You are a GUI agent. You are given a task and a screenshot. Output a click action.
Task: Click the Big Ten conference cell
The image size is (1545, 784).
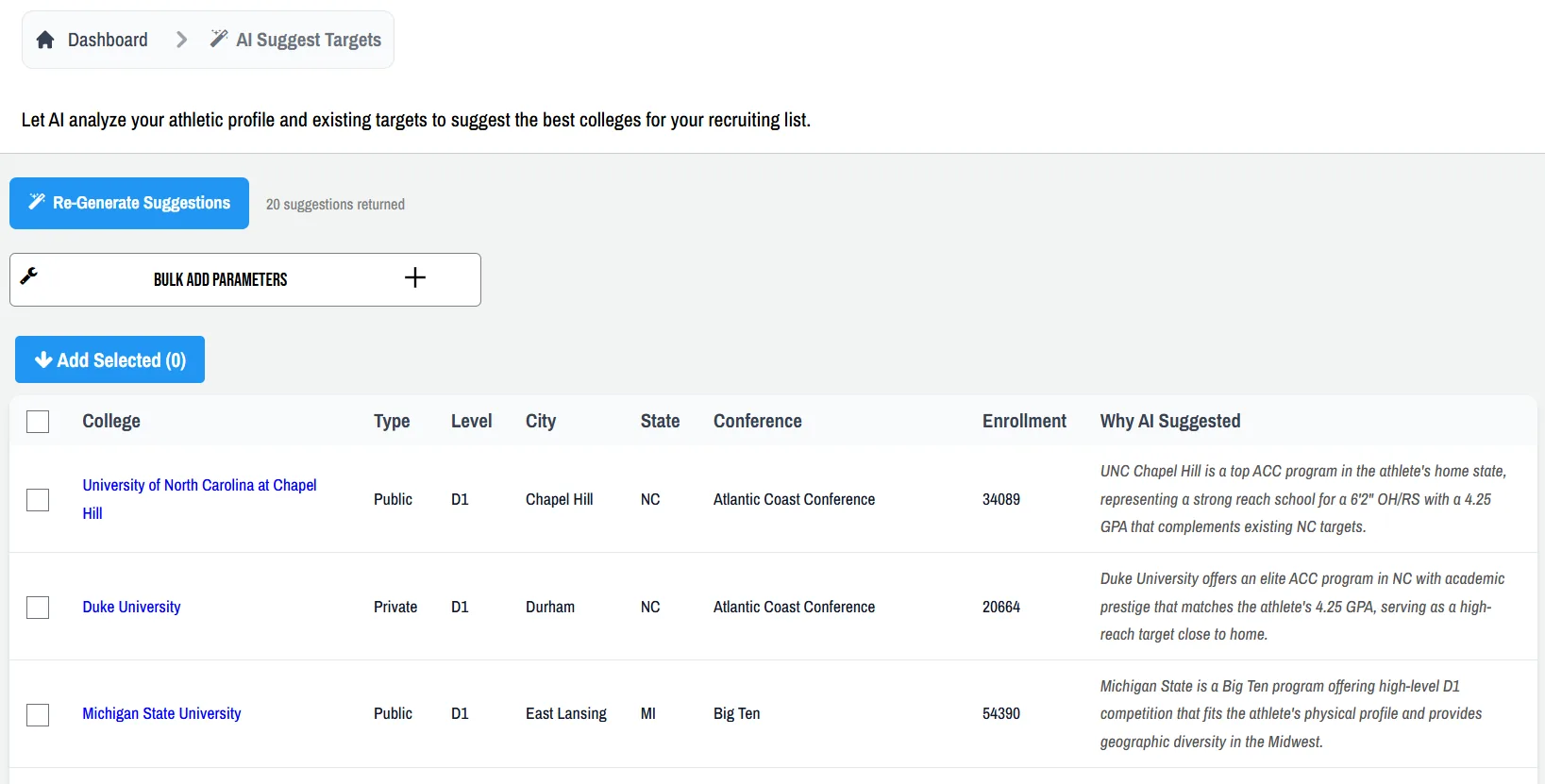tap(737, 713)
